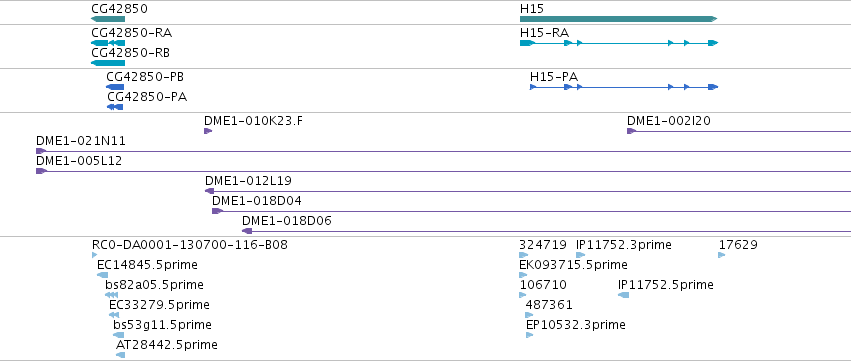Select the AT28442.5prime EST glyph
This screenshot has width=851, height=361.
(x=120, y=355)
